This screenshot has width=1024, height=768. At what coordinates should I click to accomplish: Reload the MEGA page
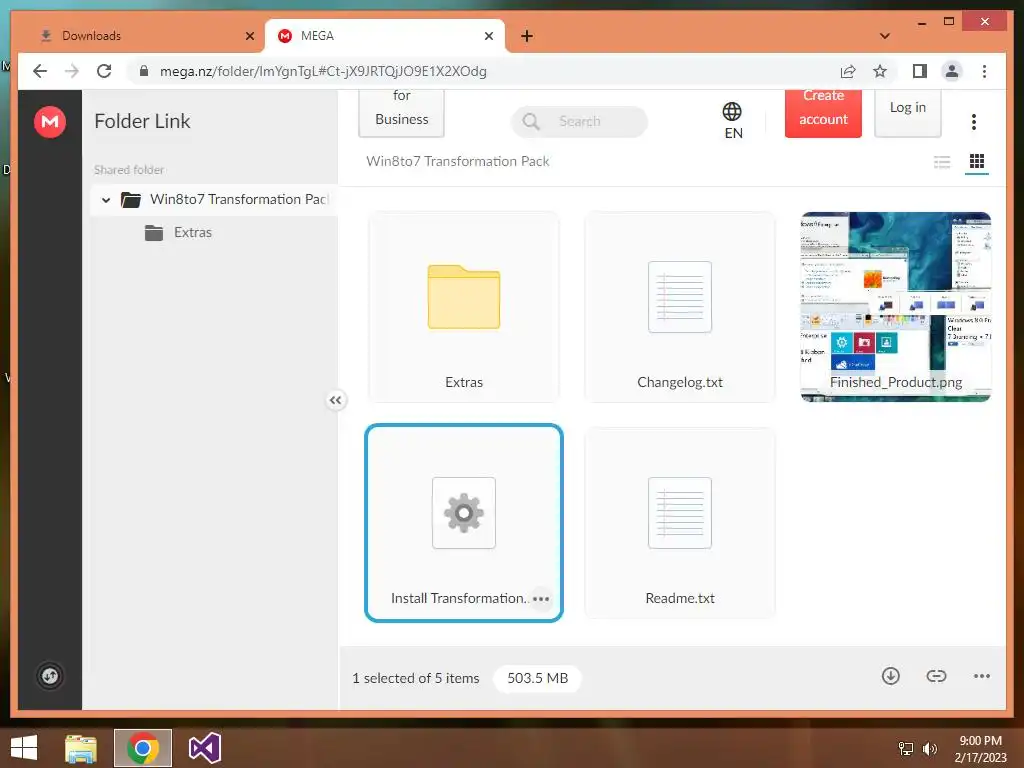[x=104, y=71]
